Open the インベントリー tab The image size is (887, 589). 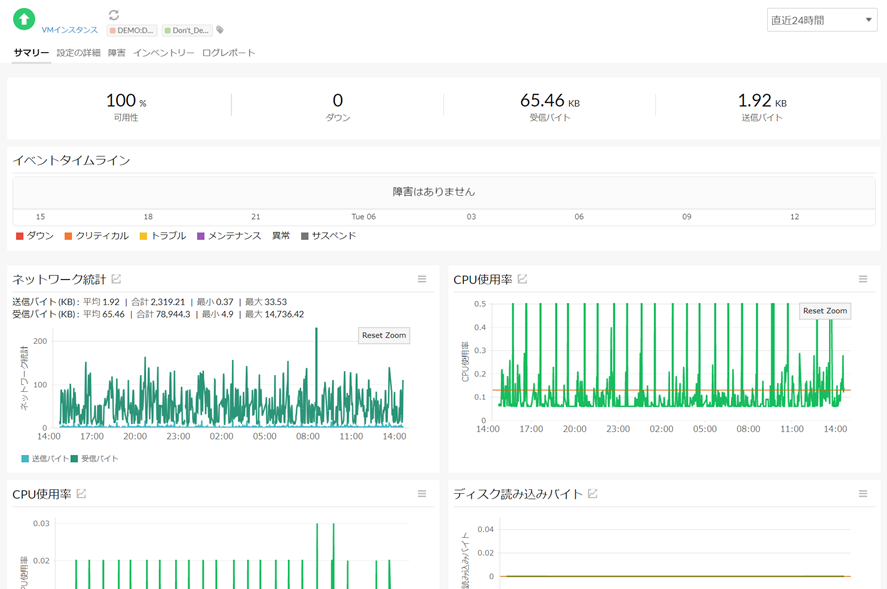click(164, 53)
